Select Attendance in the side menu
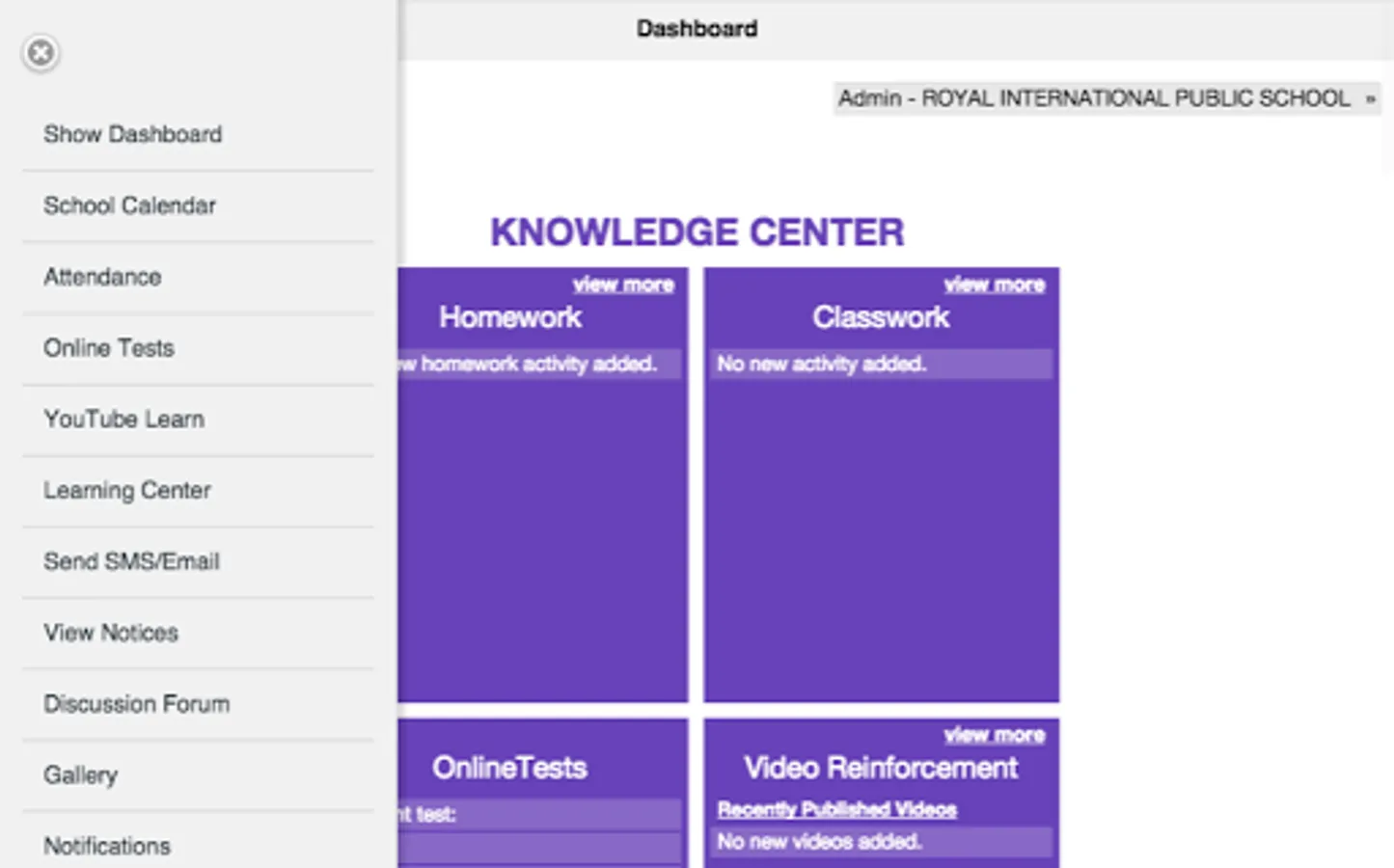Image resolution: width=1394 pixels, height=868 pixels. [102, 277]
